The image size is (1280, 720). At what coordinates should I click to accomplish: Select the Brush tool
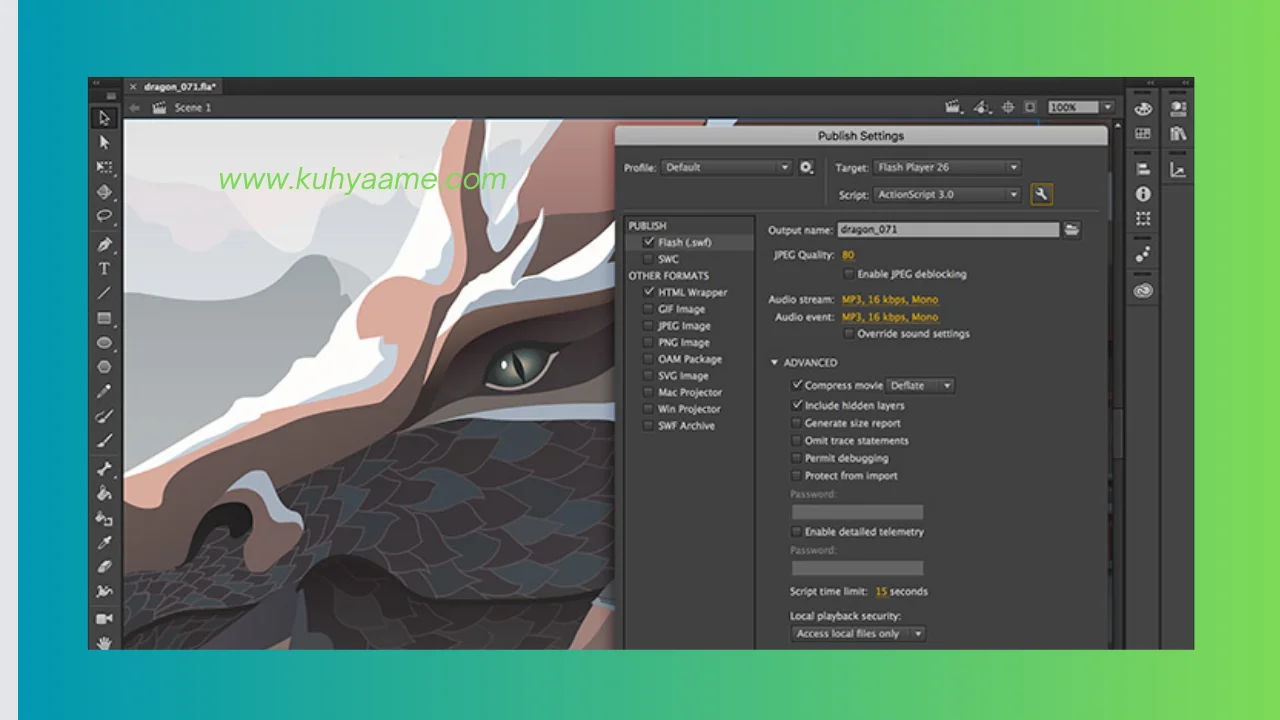[x=104, y=440]
